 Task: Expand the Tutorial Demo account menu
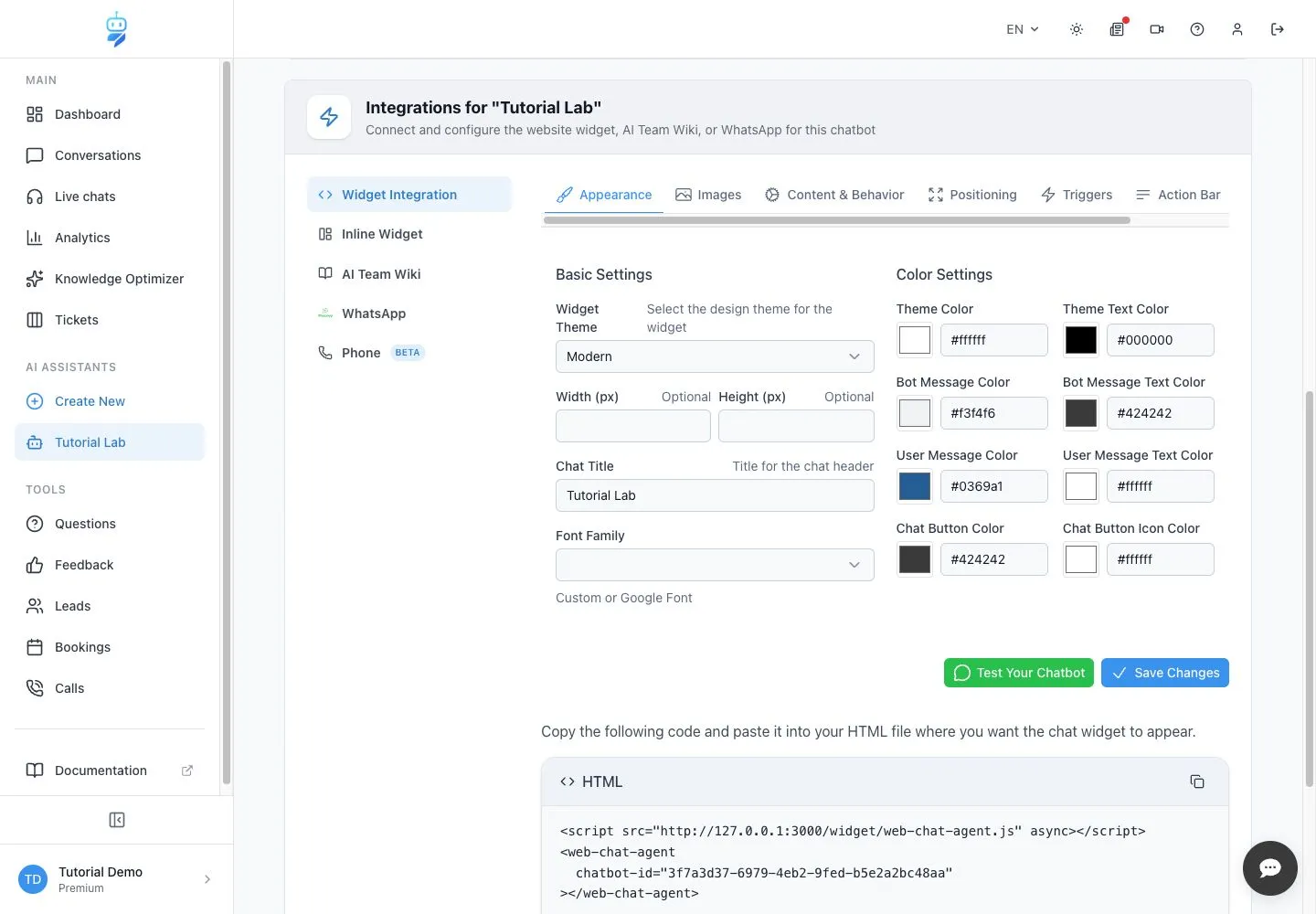116,879
